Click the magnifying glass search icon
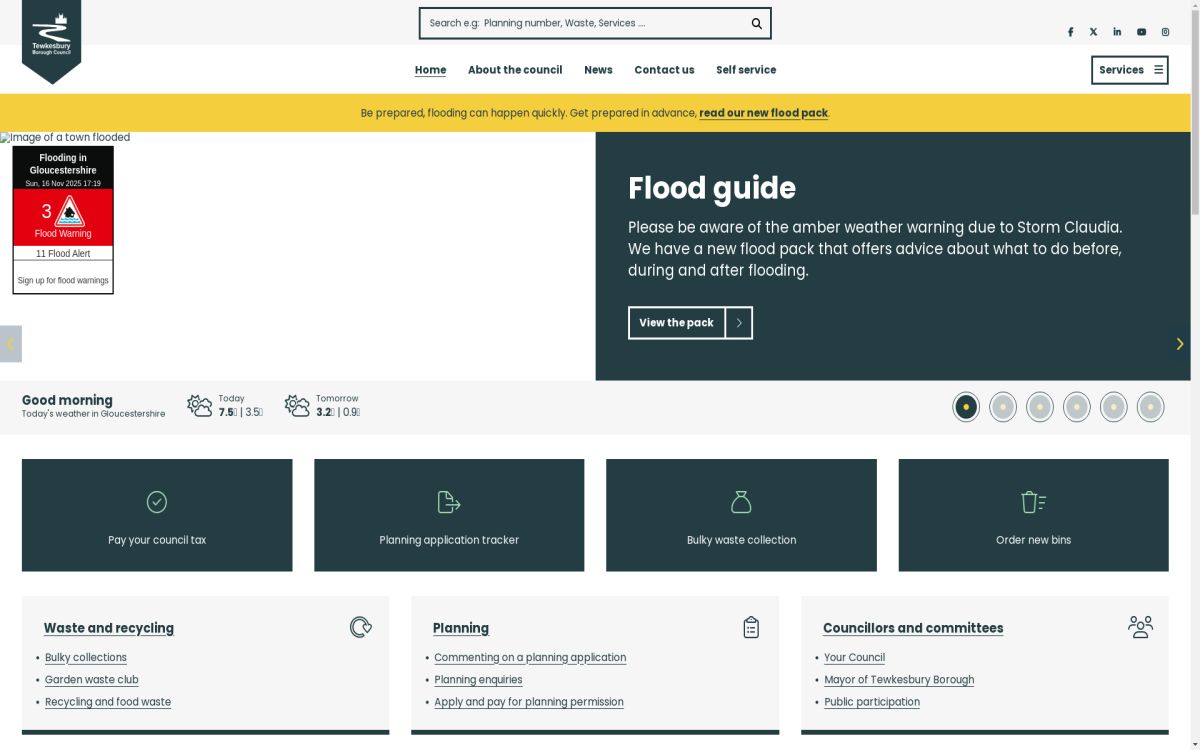 click(x=756, y=22)
